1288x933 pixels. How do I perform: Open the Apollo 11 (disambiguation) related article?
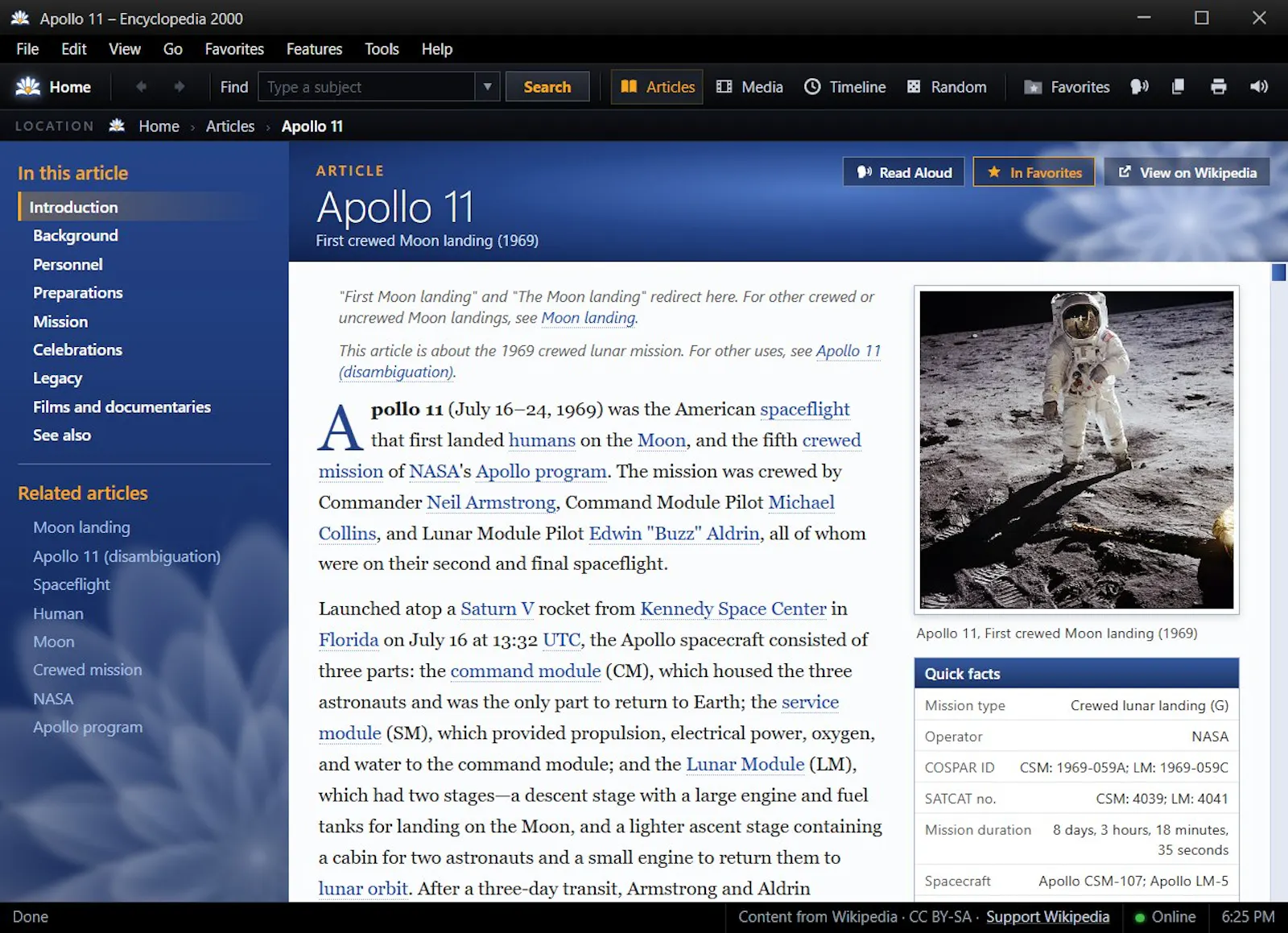[126, 556]
